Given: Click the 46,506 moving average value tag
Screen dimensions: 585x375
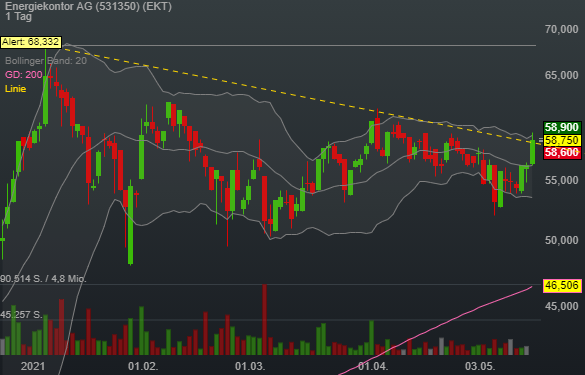Looking at the screenshot, I should (x=562, y=285).
